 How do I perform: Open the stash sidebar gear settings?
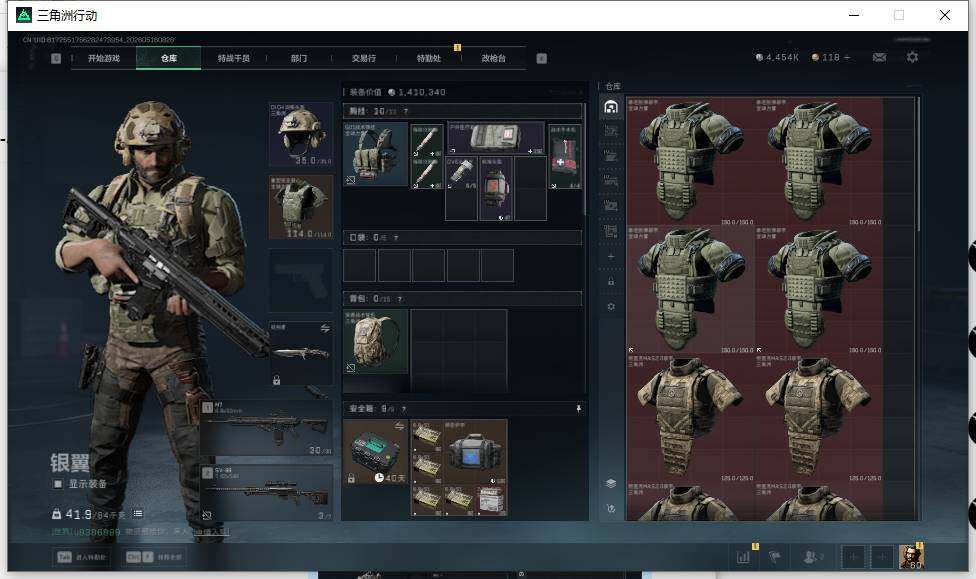611,306
